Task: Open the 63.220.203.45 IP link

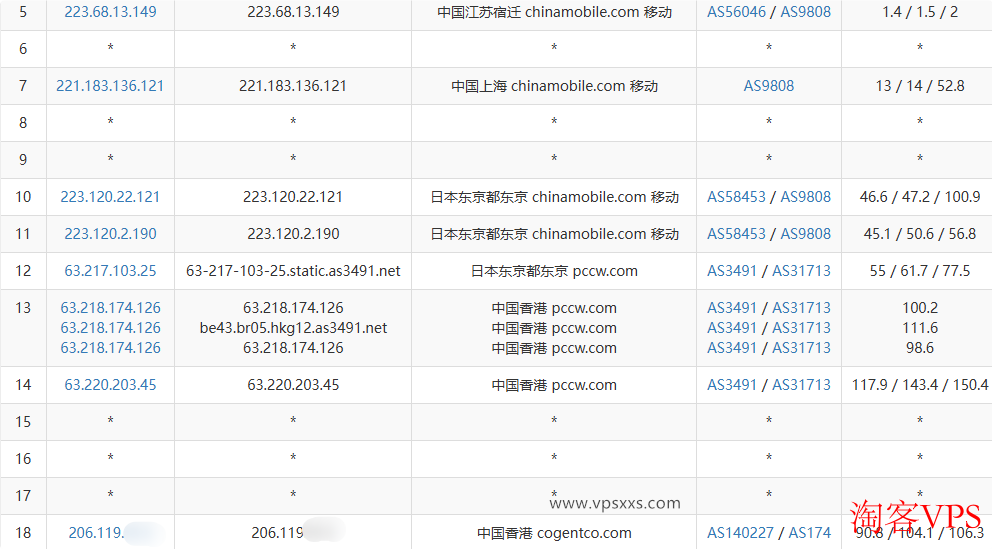Action: tap(110, 385)
